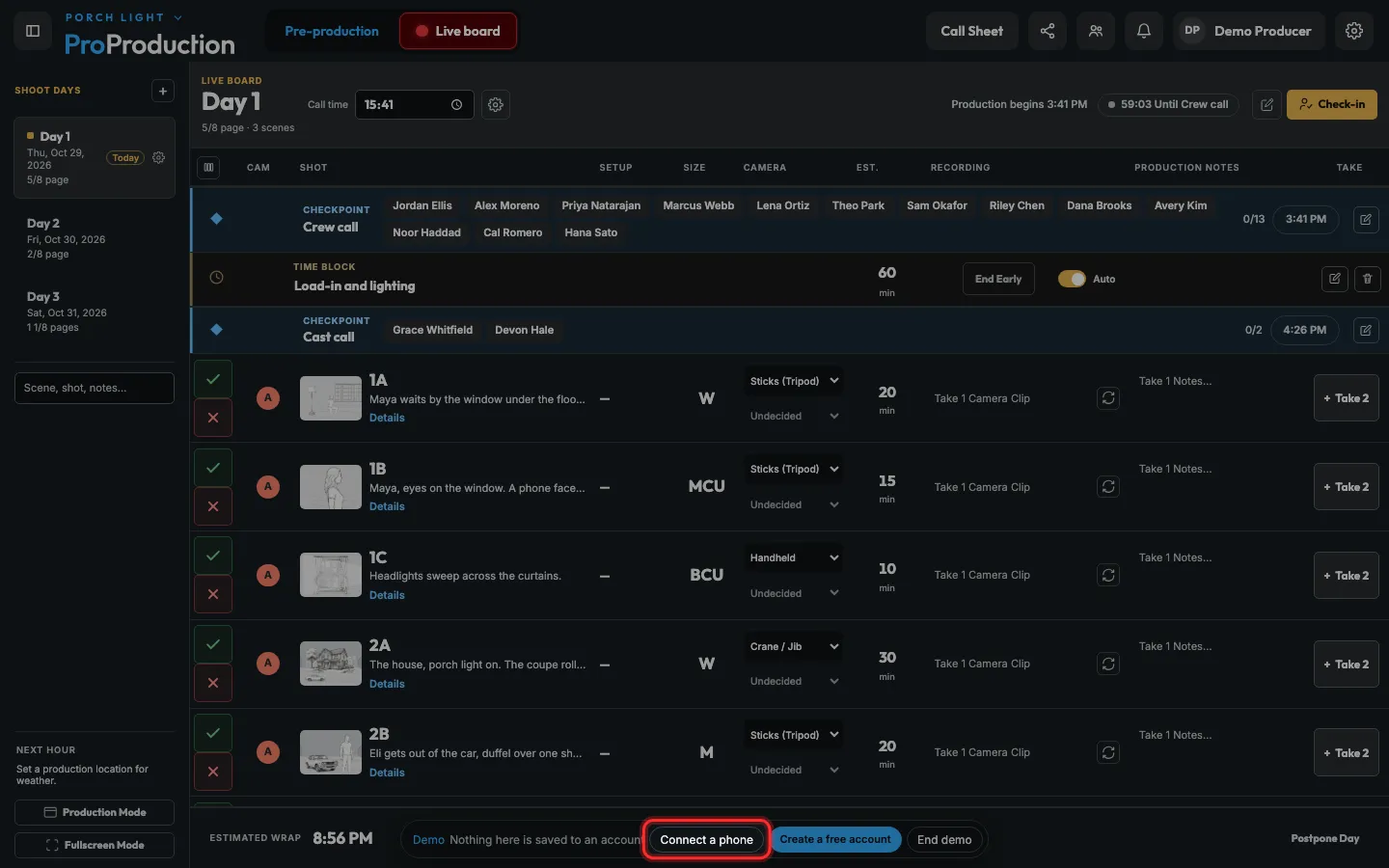
Task: Open Crane / Jib dropdown for shot 2A
Action: (x=793, y=646)
